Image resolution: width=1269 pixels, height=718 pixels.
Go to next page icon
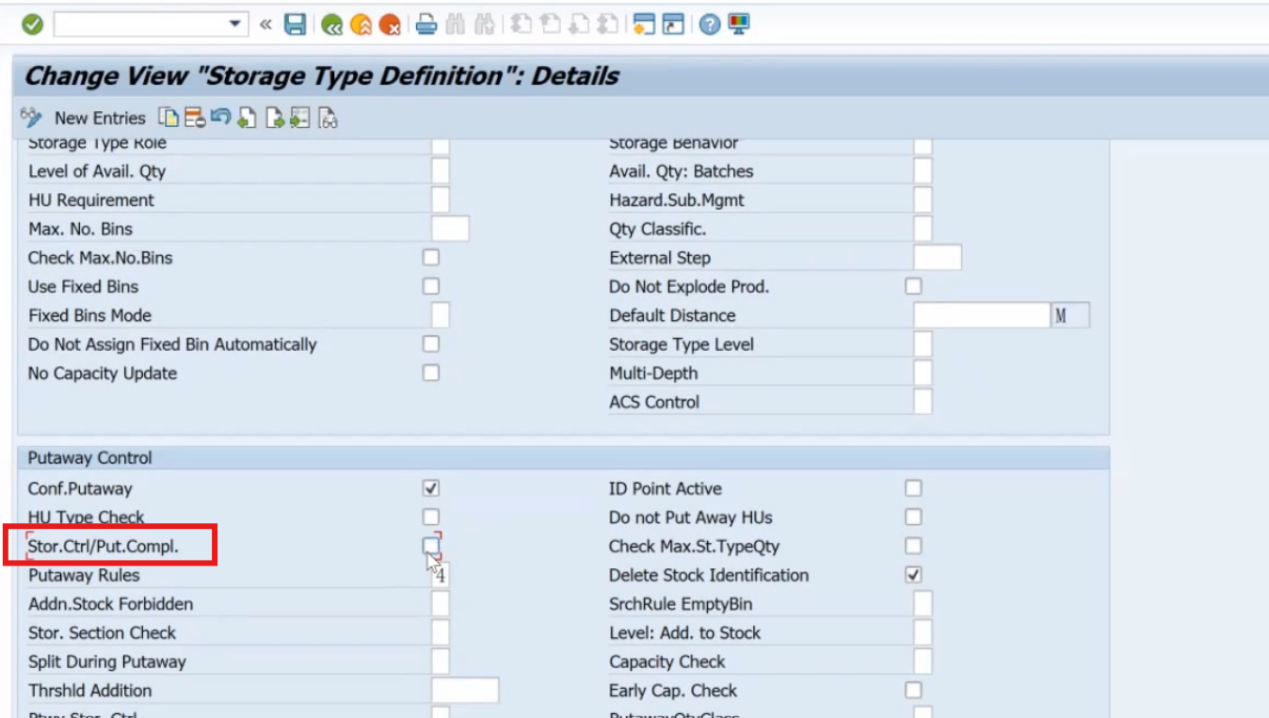(x=578, y=24)
